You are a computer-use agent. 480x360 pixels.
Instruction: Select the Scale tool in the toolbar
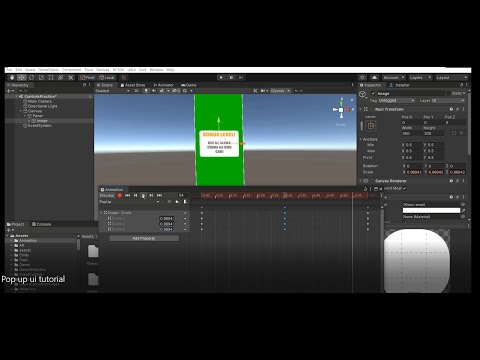click(x=41, y=77)
